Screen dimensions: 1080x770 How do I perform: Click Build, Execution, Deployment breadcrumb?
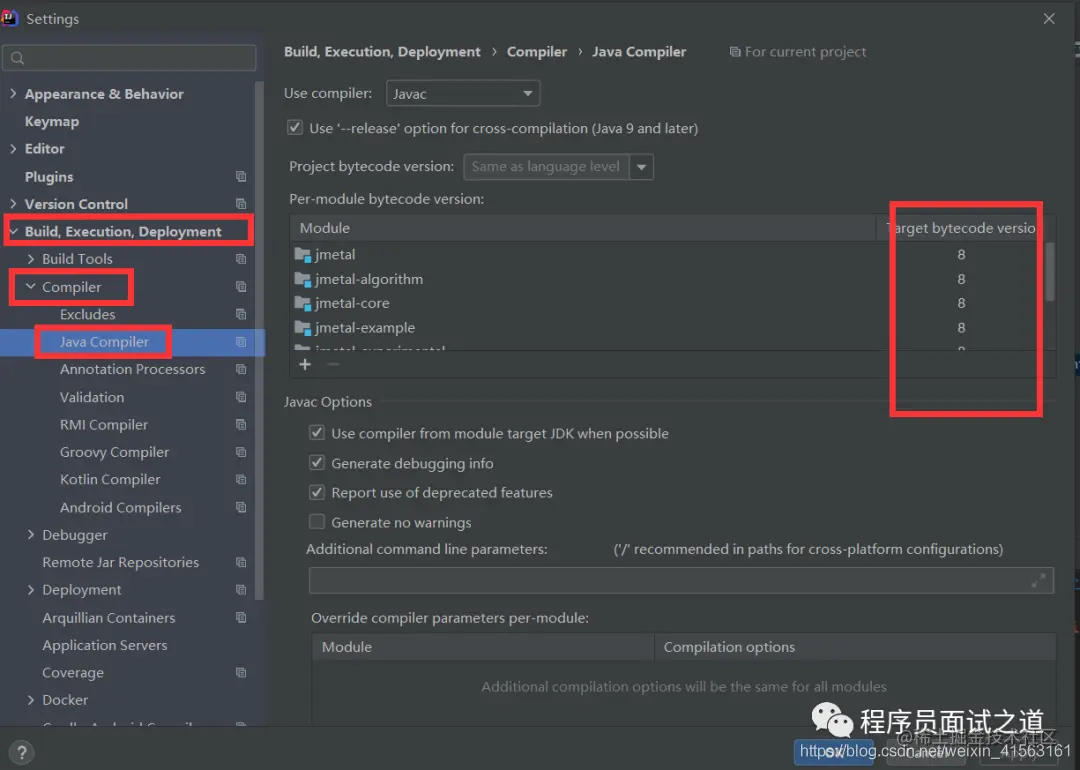382,52
